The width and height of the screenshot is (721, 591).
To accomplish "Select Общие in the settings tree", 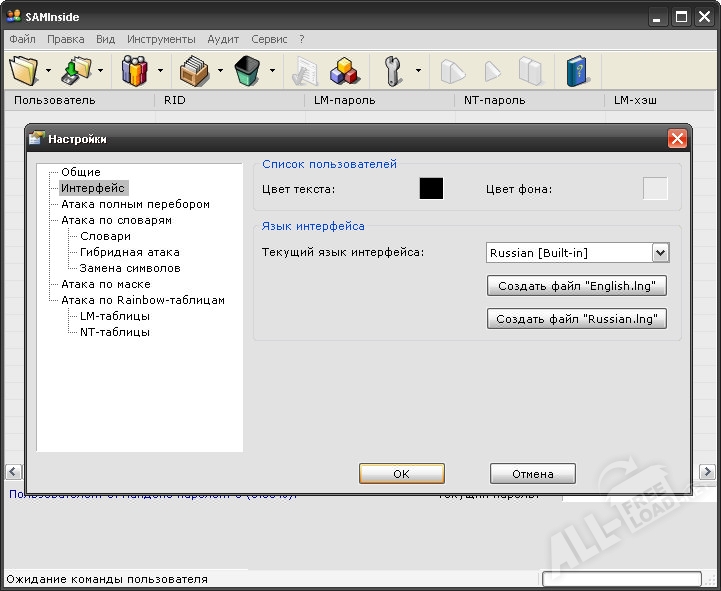I will (x=81, y=172).
